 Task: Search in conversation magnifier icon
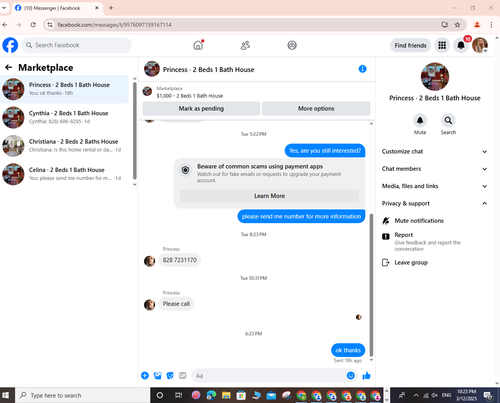pos(448,120)
